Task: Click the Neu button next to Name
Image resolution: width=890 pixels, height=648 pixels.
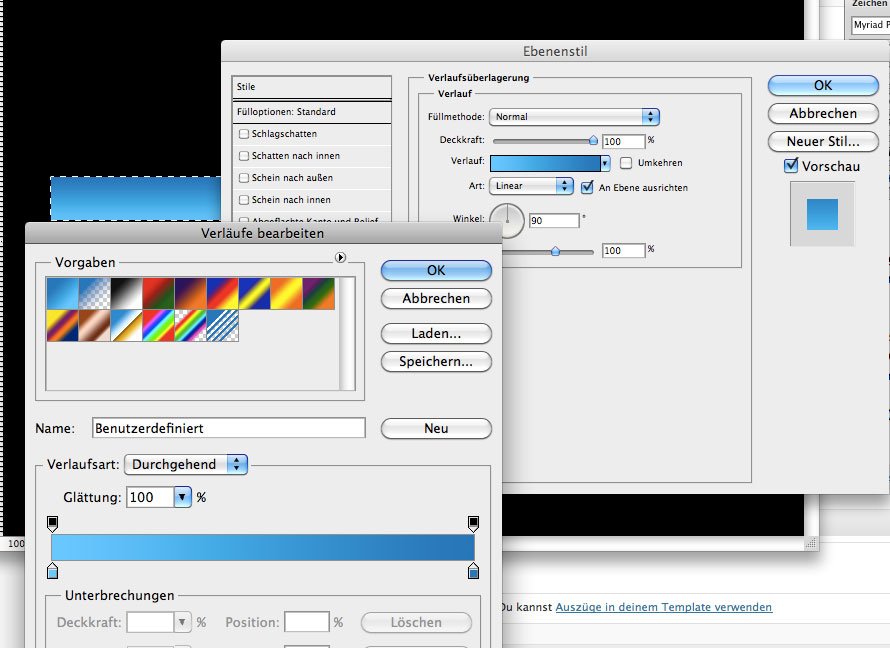Action: coord(436,428)
